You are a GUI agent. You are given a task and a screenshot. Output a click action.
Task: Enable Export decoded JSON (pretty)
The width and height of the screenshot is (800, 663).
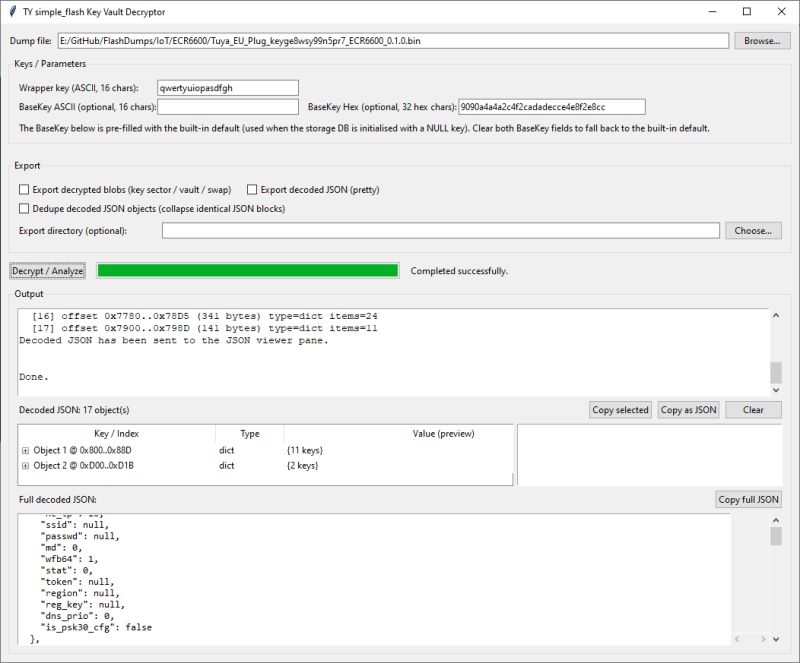click(x=250, y=189)
